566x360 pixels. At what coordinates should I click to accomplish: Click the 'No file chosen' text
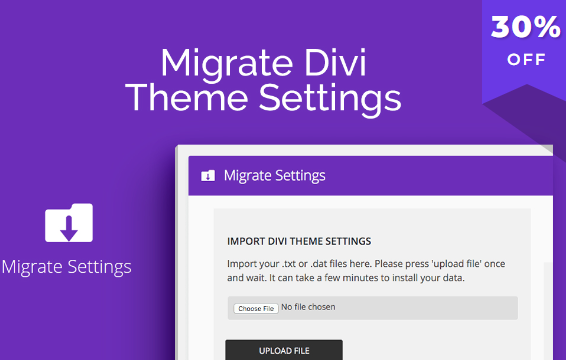pyautogui.click(x=308, y=307)
